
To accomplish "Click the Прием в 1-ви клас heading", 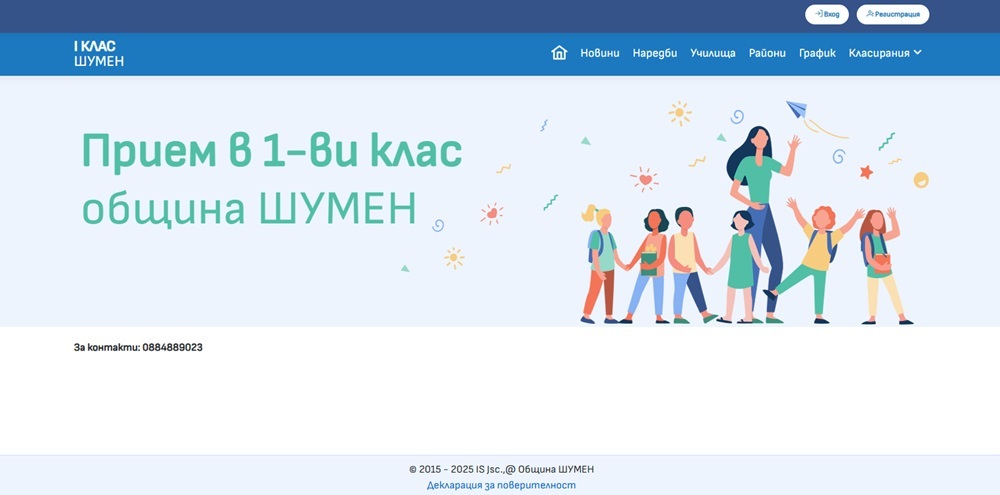I will (x=271, y=151).
